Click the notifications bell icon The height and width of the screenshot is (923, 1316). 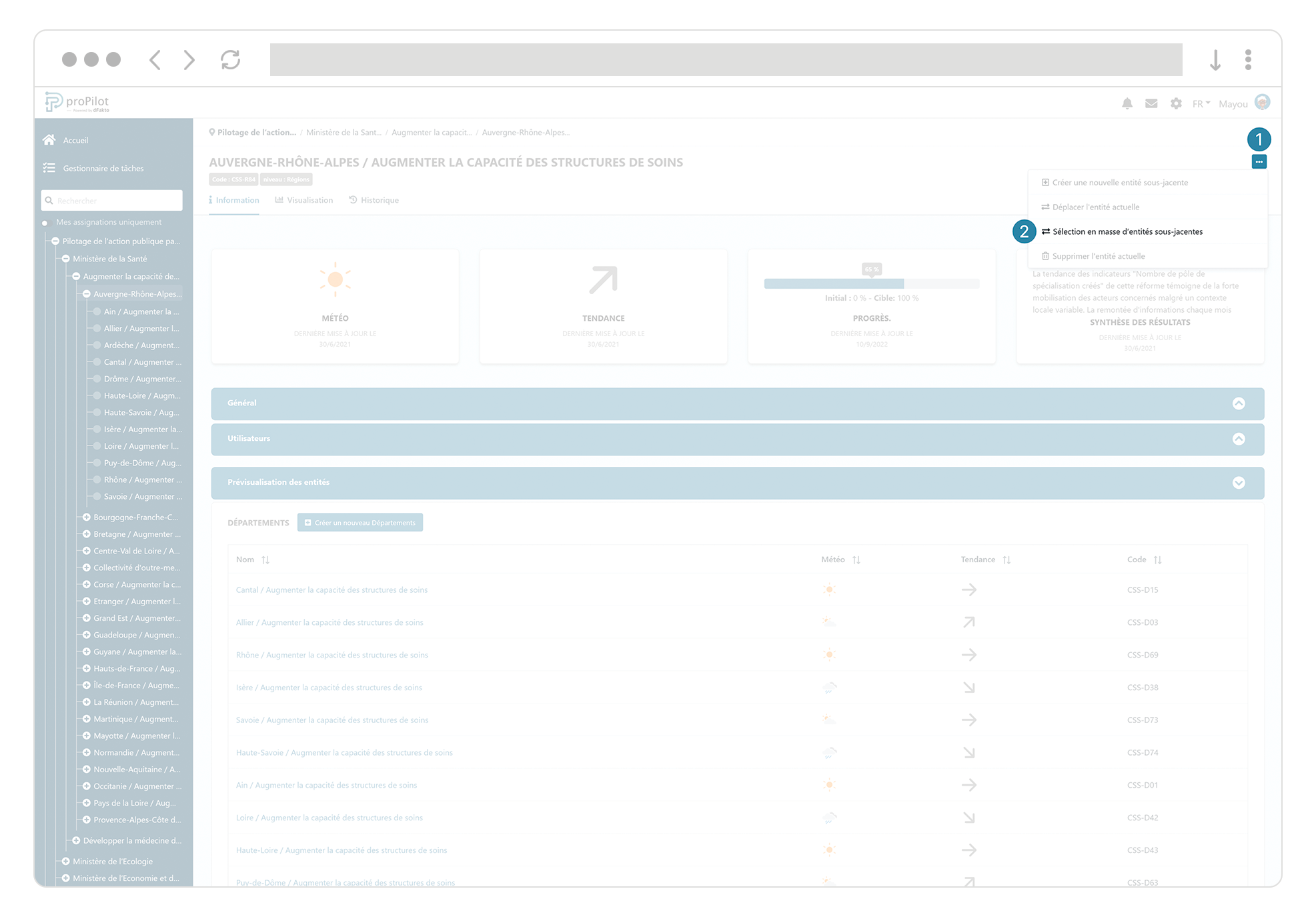coord(1127,103)
